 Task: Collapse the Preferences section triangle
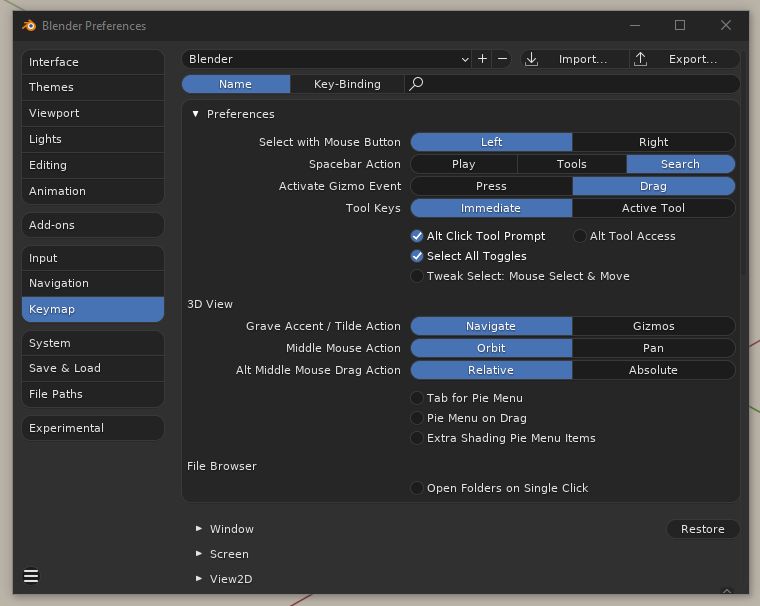pos(195,114)
